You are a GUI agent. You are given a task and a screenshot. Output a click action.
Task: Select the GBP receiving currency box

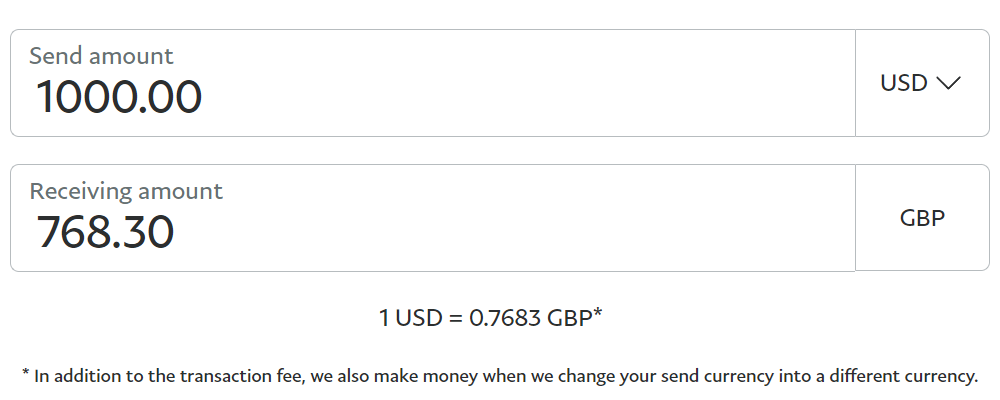[922, 218]
